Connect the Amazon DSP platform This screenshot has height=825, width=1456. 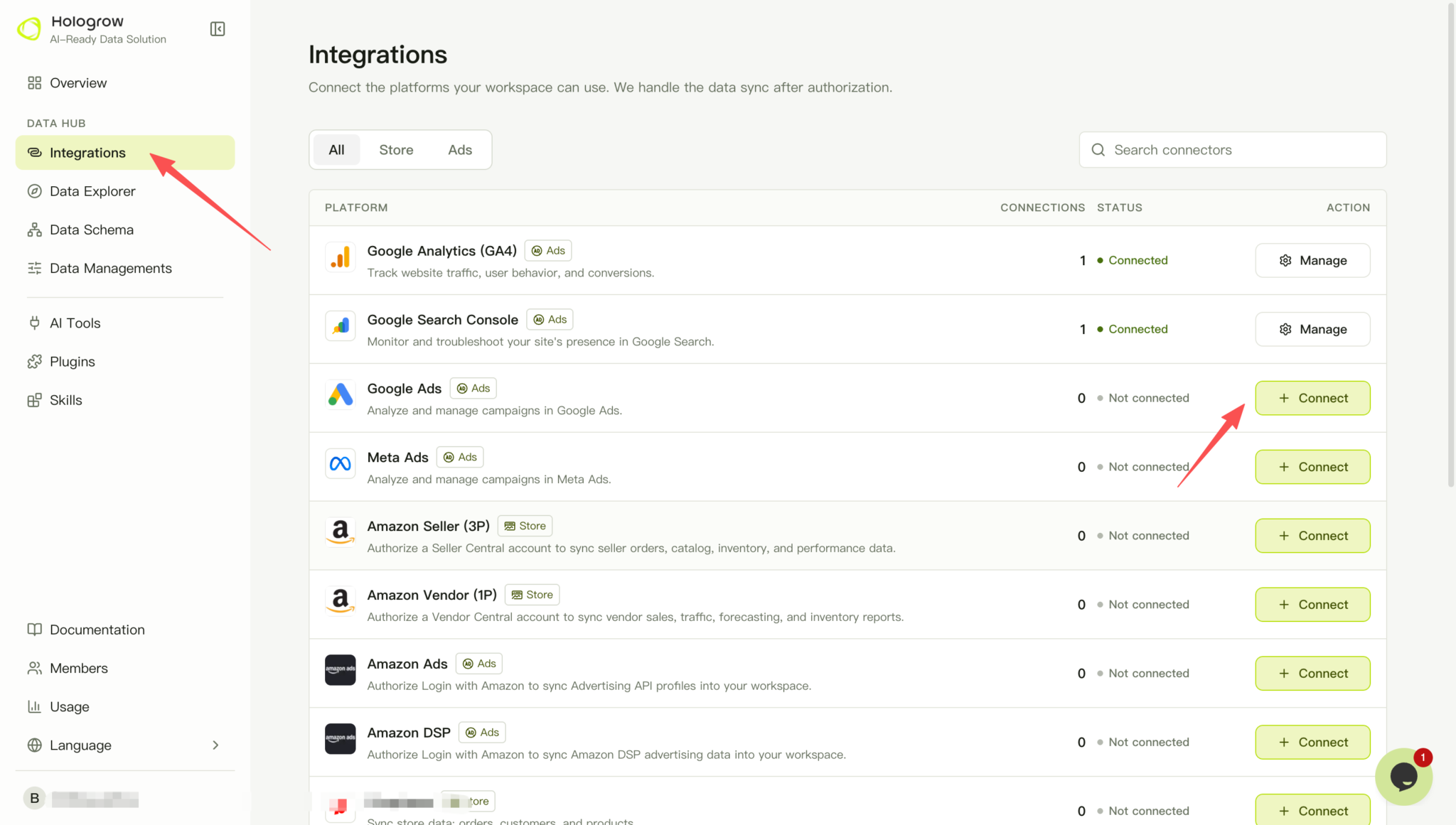[x=1312, y=743]
